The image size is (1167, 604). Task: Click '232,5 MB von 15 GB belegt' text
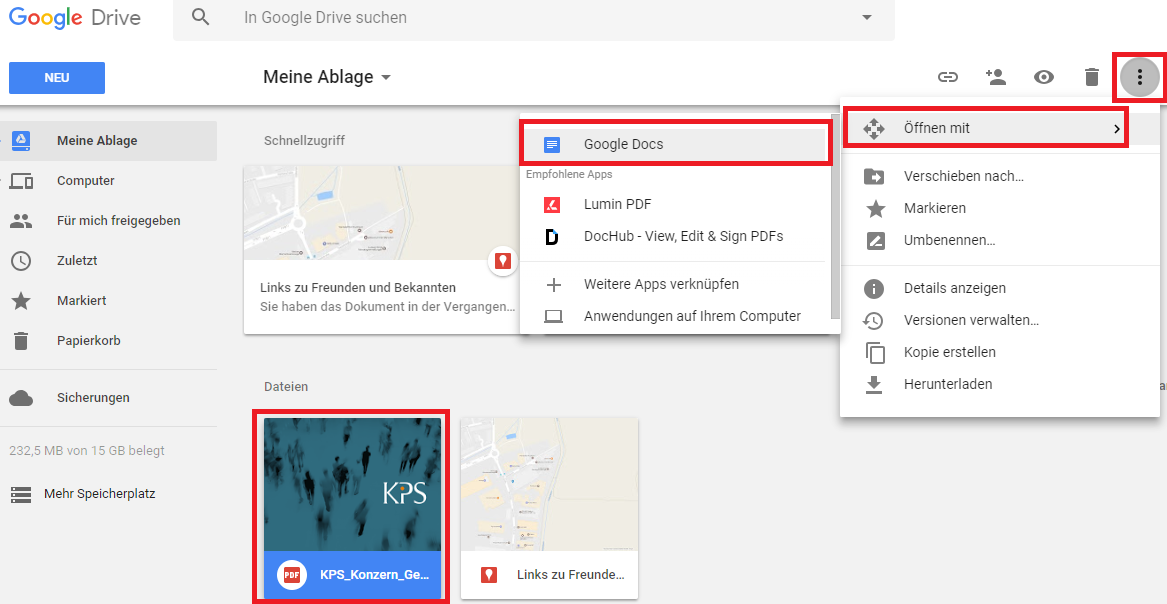(x=87, y=451)
